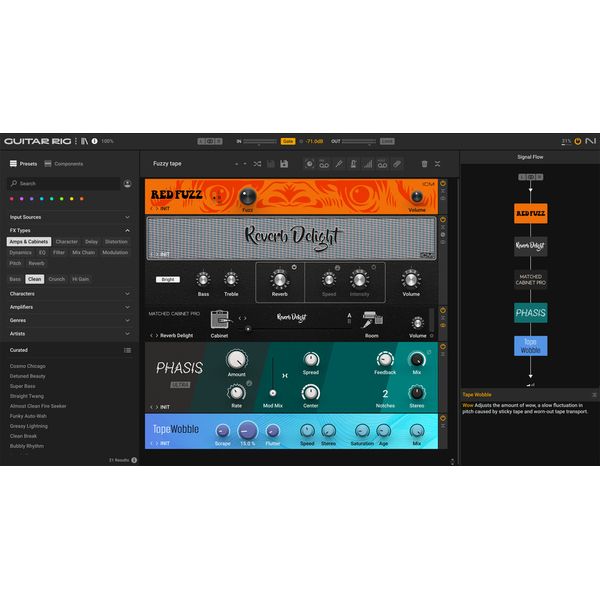
Task: Click next preset arrow on Red Fuzz INIT
Action: (x=157, y=209)
